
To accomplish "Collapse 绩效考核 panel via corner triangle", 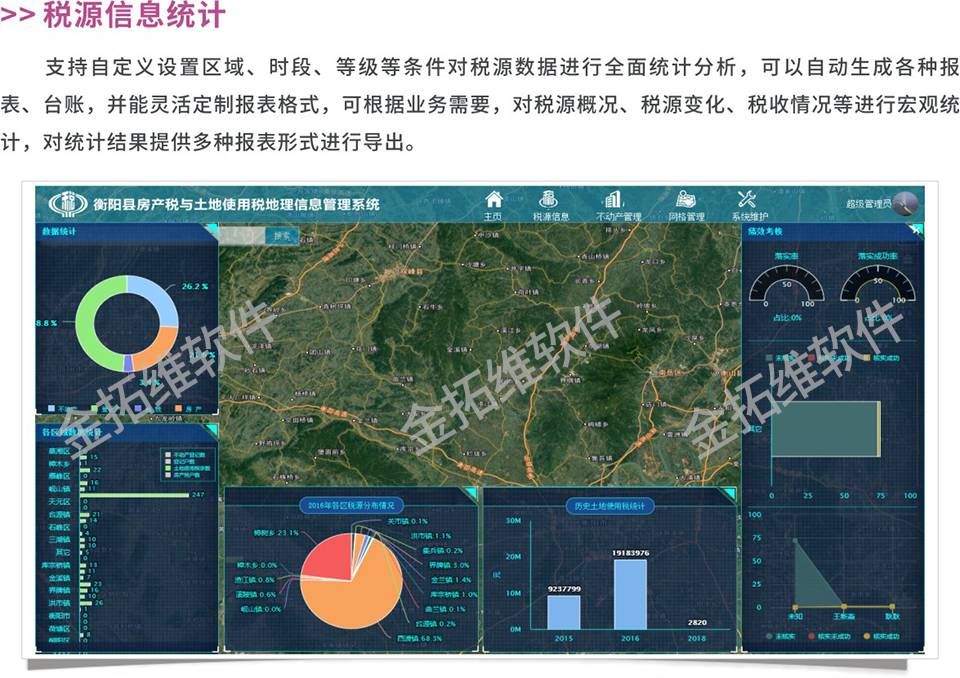I will pyautogui.click(x=916, y=230).
